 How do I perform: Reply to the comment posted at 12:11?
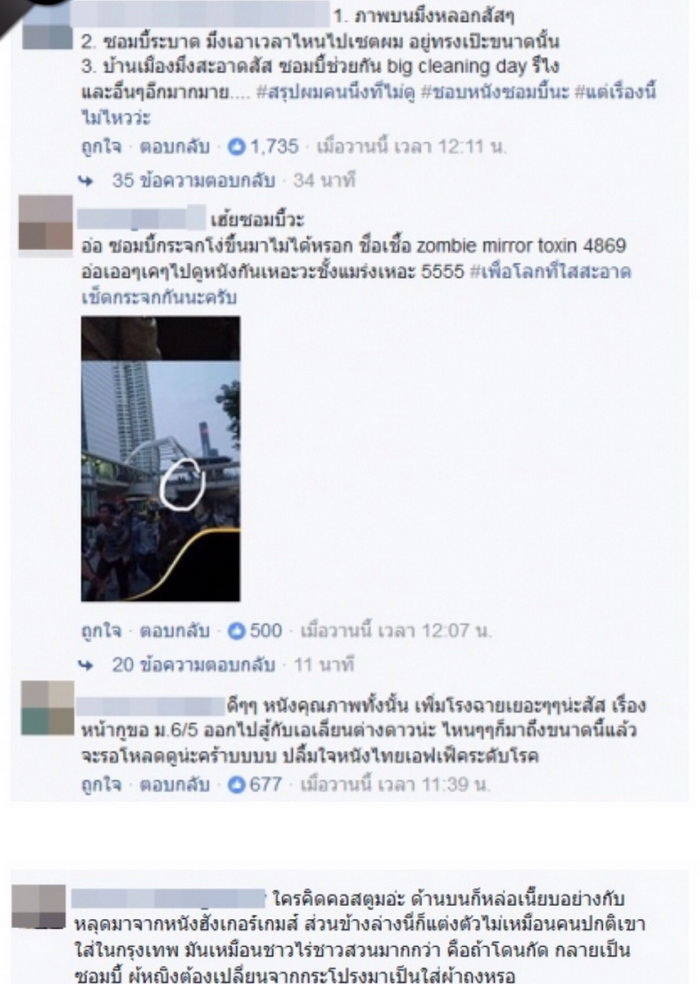pos(175,147)
